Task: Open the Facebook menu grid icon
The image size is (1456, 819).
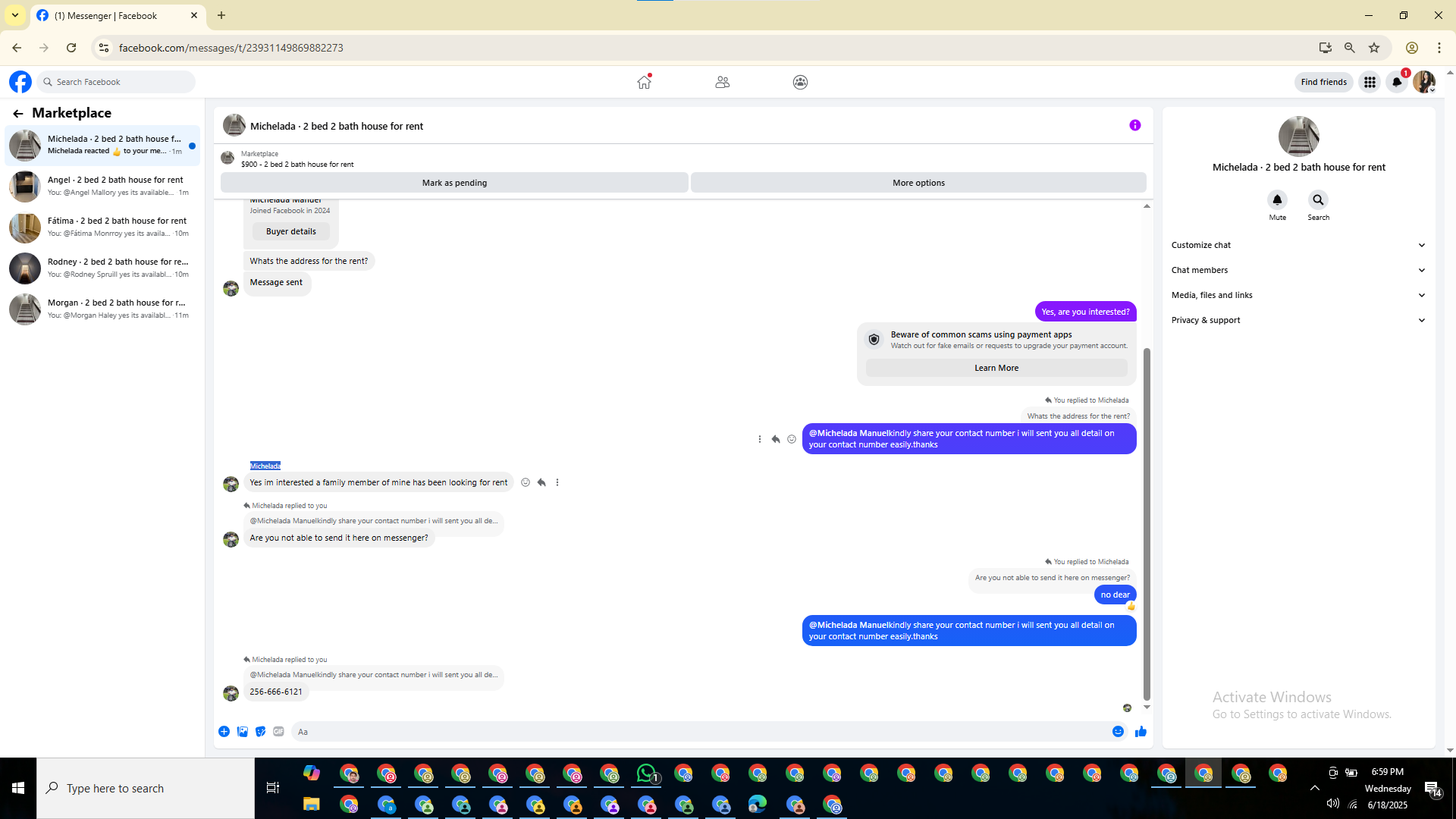Action: coord(1370,82)
